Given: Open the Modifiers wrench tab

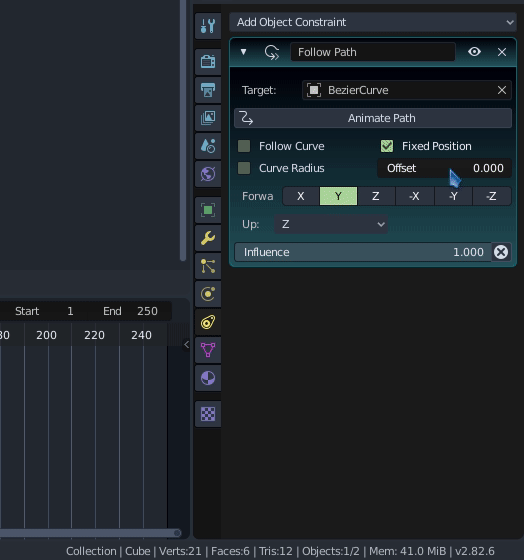Looking at the screenshot, I should [x=208, y=238].
